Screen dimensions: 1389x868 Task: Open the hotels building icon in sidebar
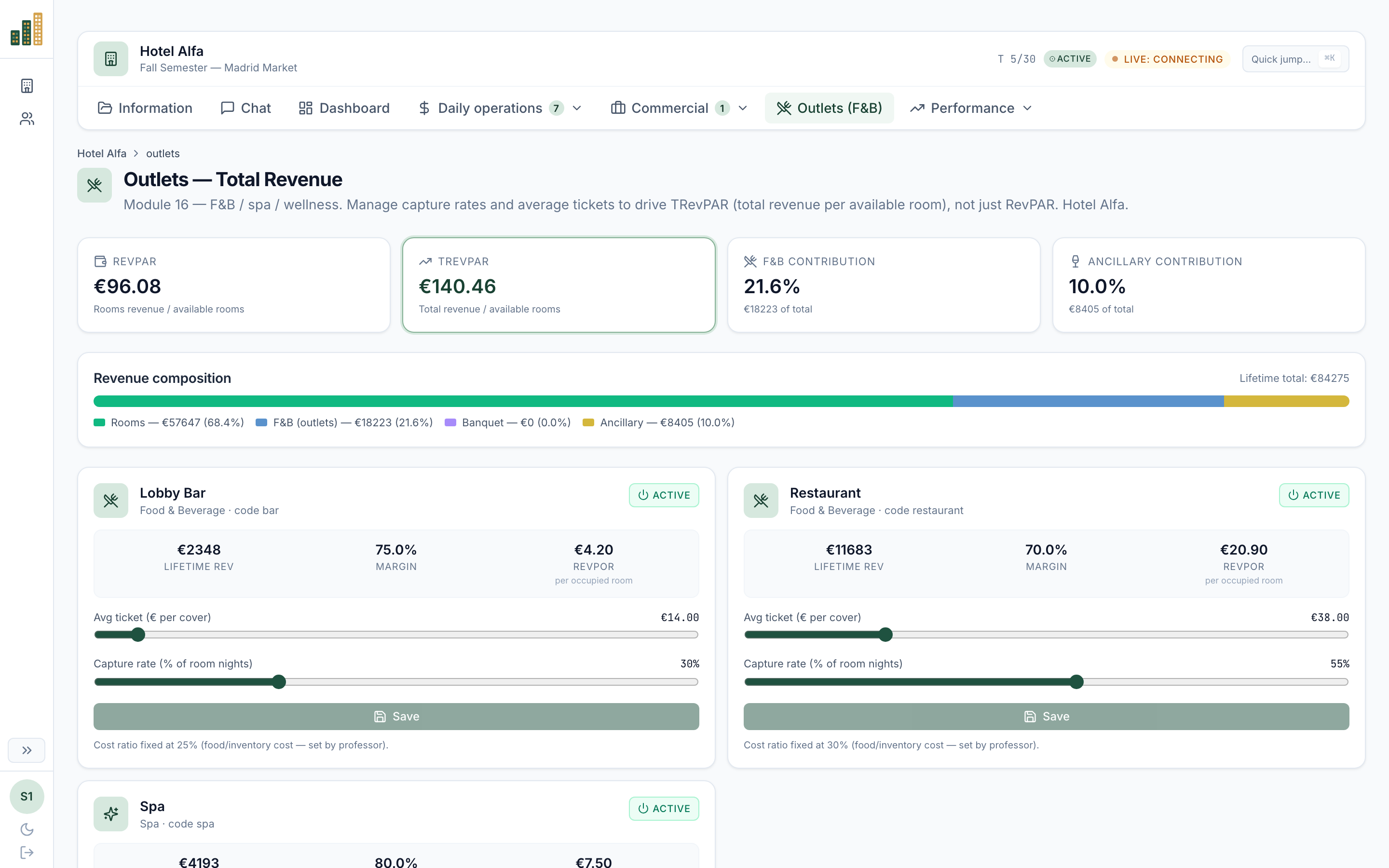pyautogui.click(x=27, y=86)
